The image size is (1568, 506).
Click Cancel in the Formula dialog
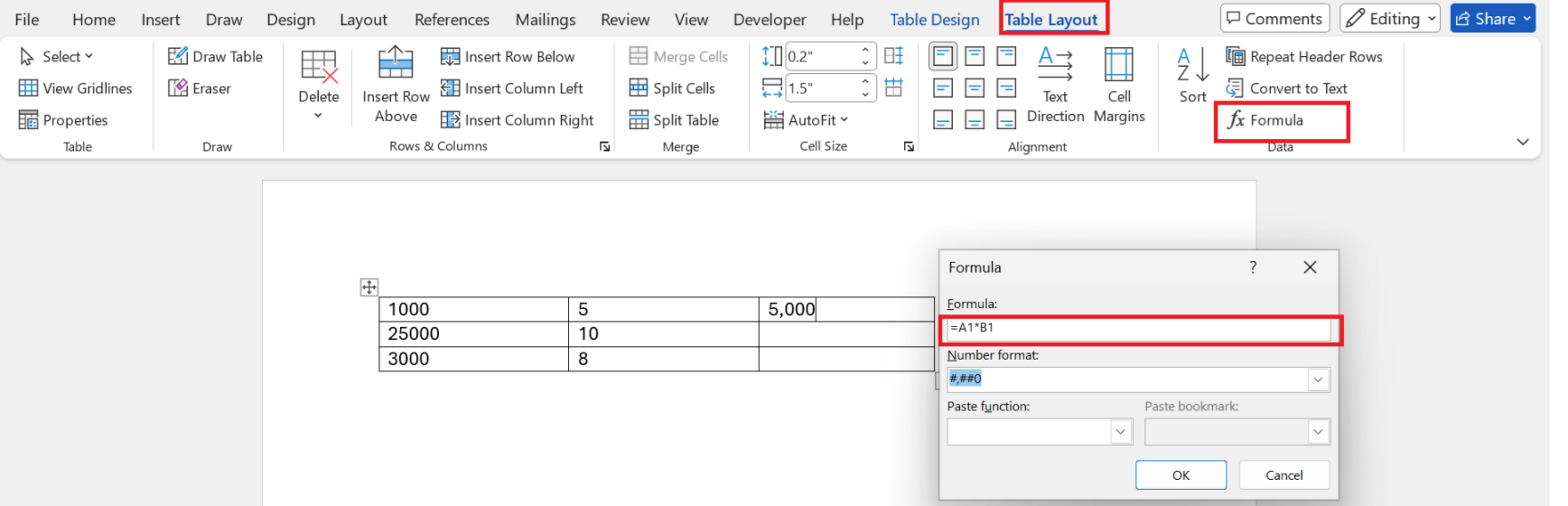[x=1283, y=475]
